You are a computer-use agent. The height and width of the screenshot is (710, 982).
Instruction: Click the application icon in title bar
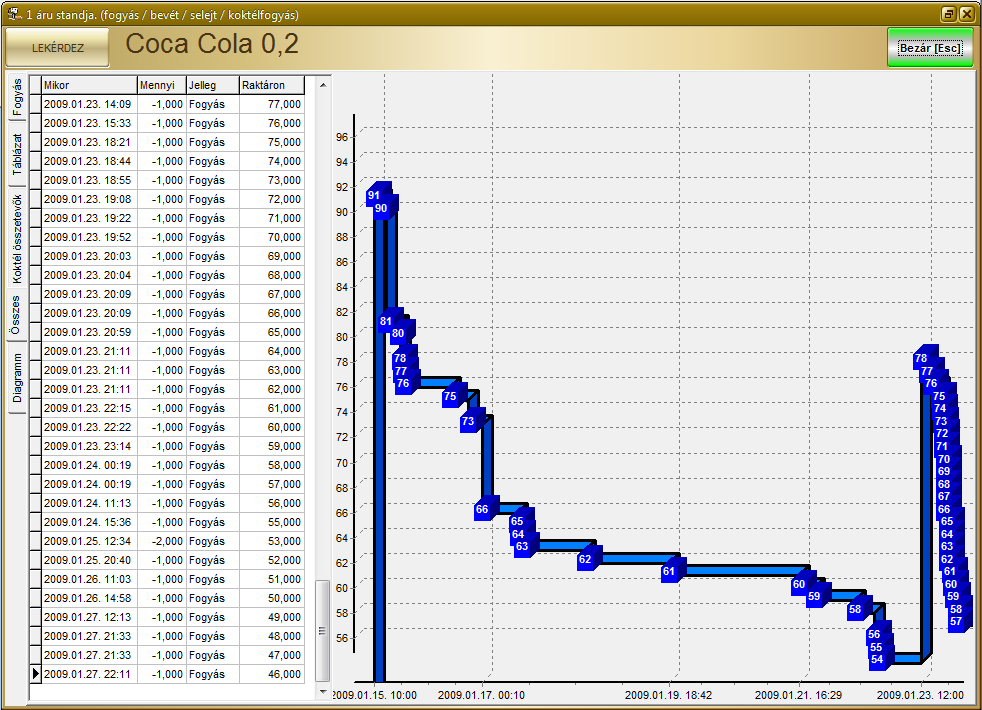pos(14,14)
